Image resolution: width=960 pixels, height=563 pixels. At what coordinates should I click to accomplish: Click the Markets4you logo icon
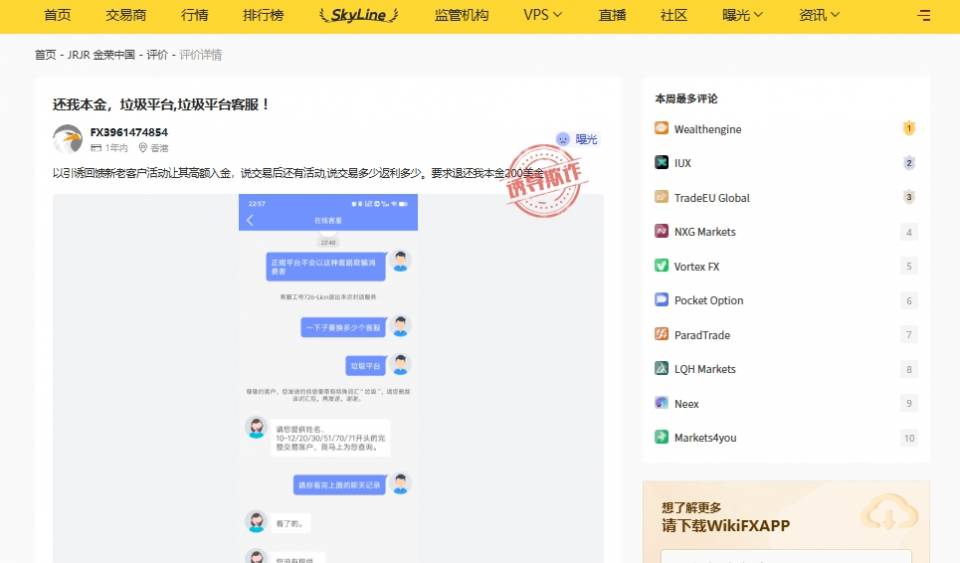click(661, 436)
